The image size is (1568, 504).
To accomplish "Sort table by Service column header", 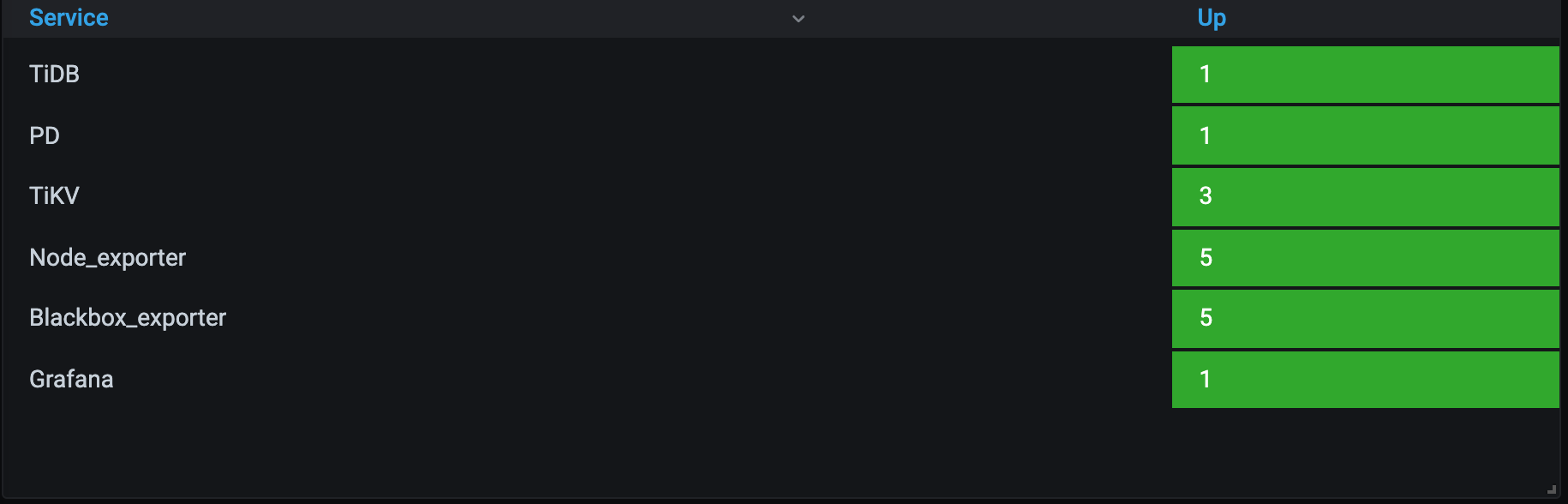I will coord(69,18).
